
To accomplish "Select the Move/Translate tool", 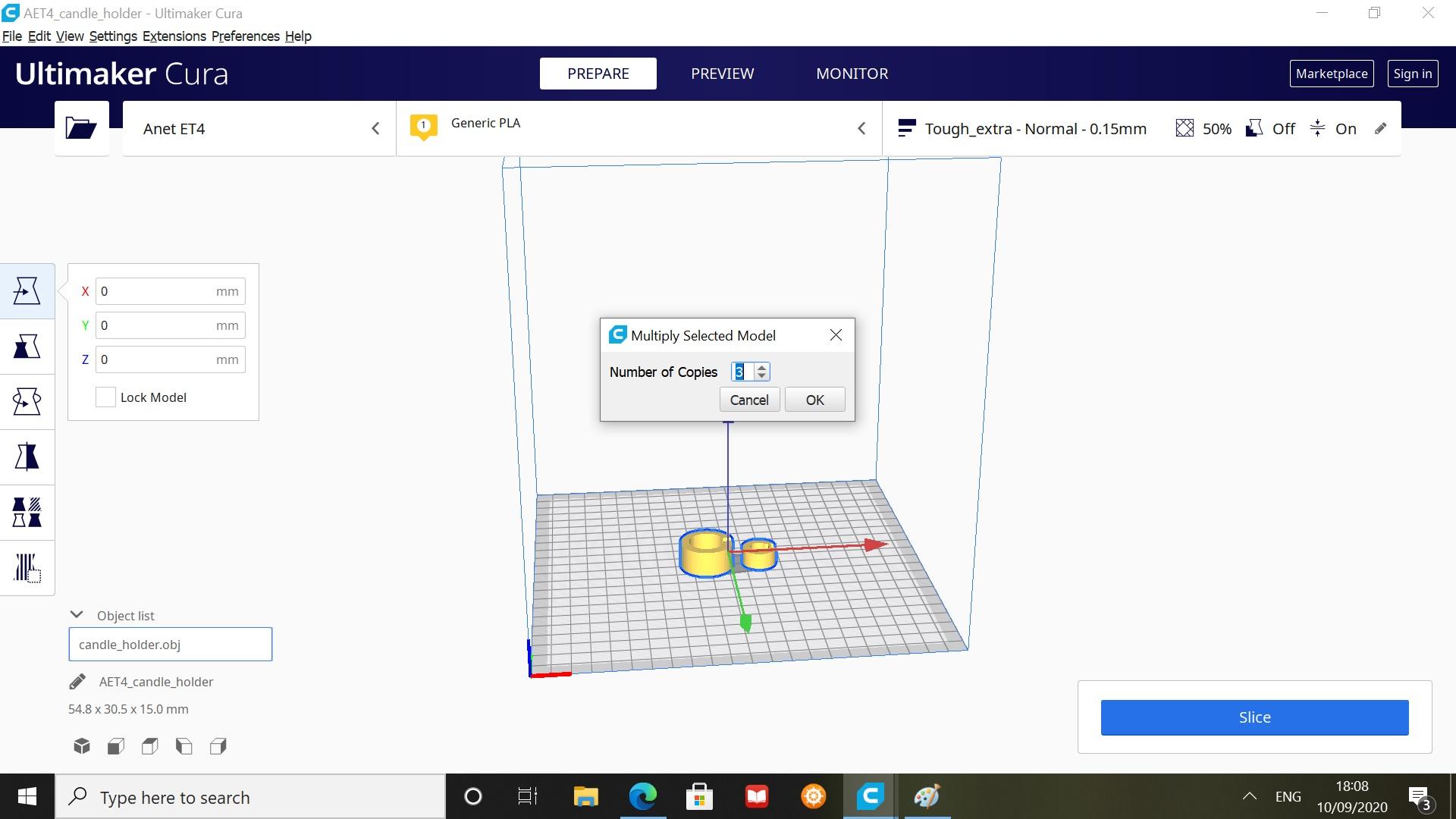I will point(27,291).
